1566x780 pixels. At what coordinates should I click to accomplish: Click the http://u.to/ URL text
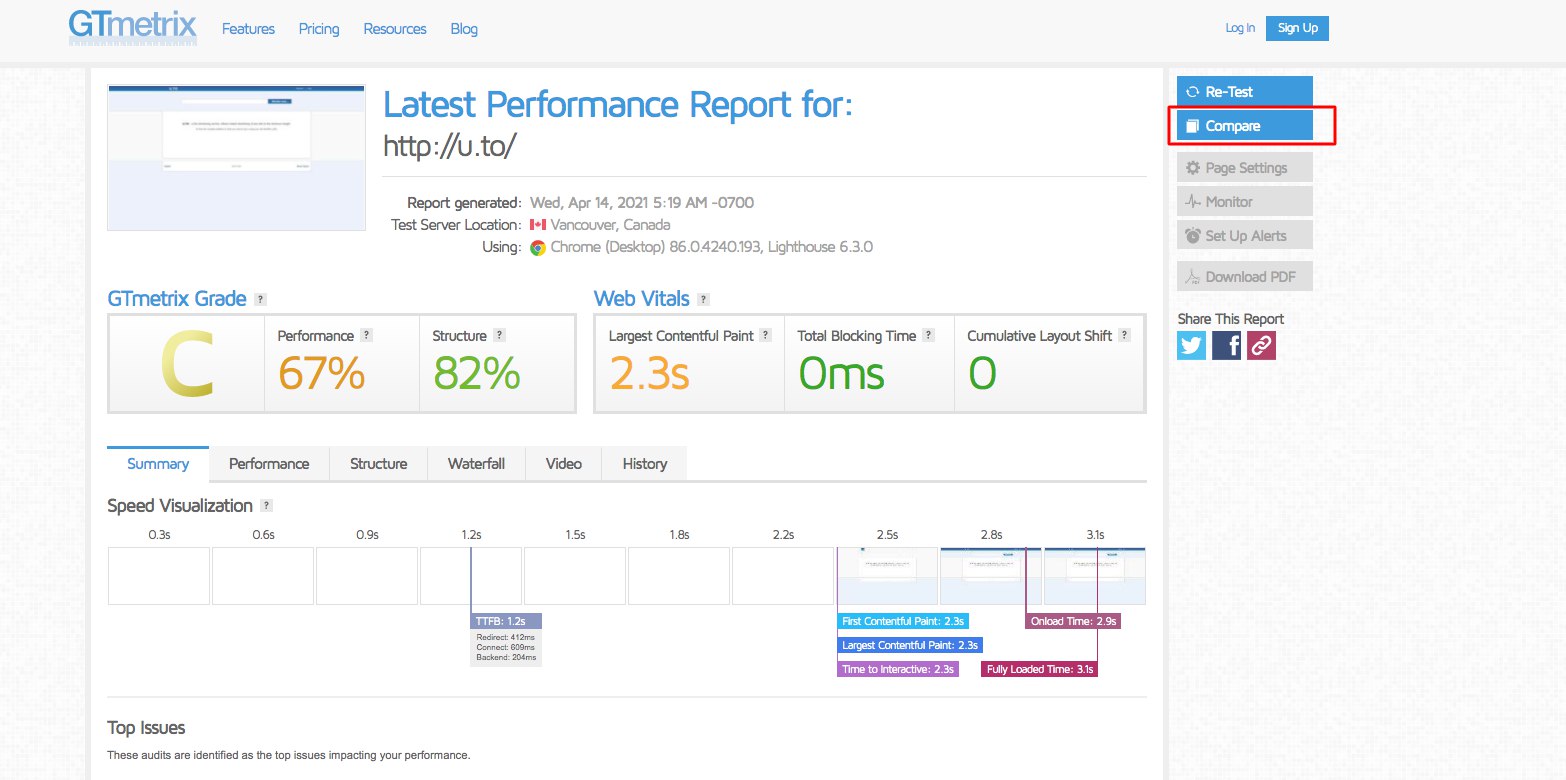450,146
